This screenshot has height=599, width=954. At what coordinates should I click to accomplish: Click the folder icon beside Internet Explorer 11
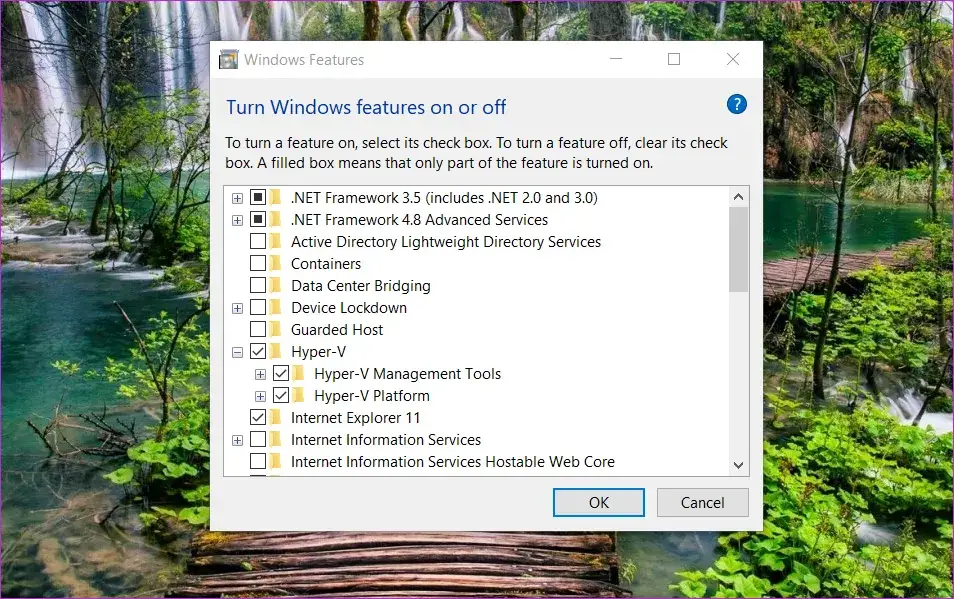coord(276,418)
